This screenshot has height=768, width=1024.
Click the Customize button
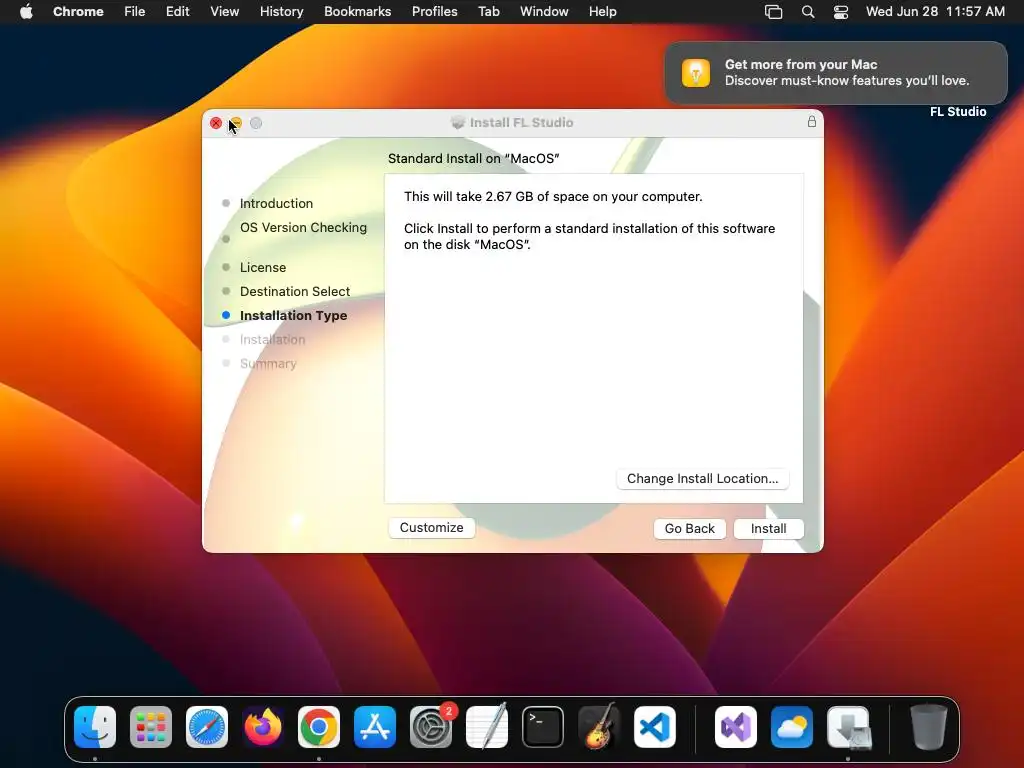pos(432,528)
